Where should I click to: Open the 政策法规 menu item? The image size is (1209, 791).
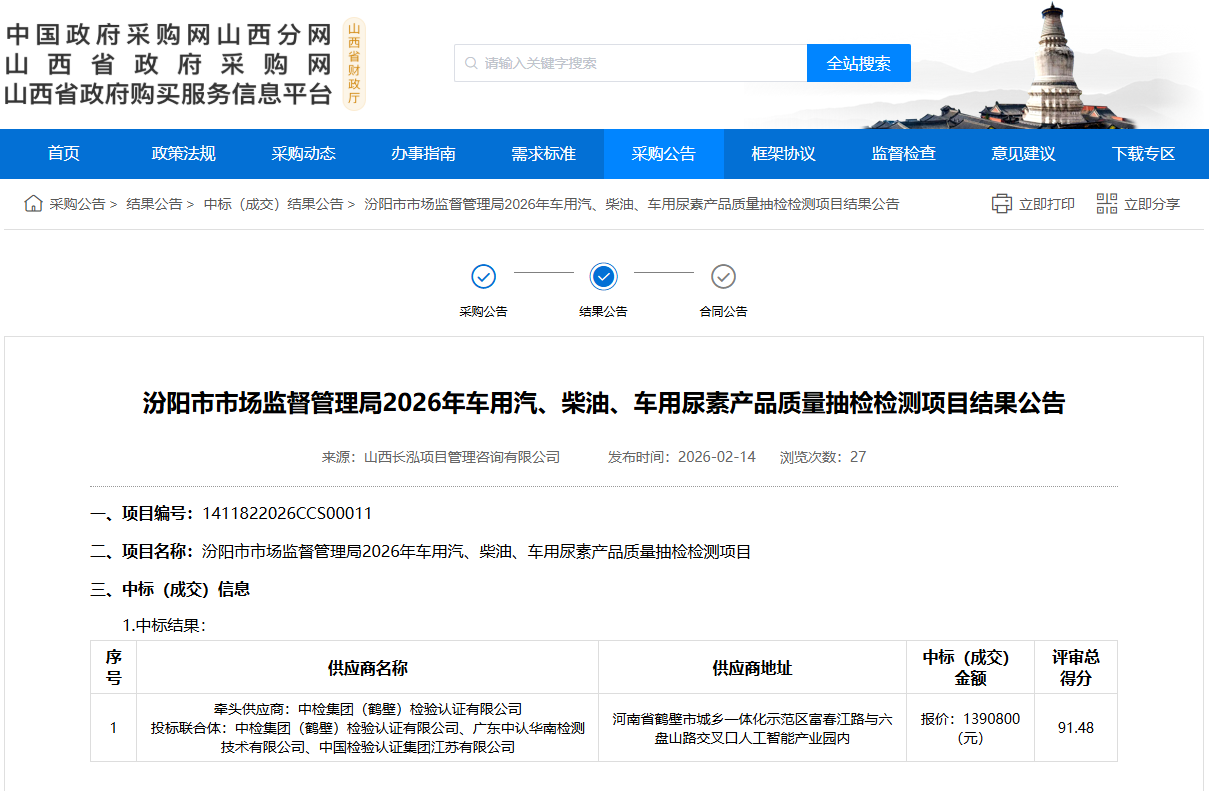point(184,154)
